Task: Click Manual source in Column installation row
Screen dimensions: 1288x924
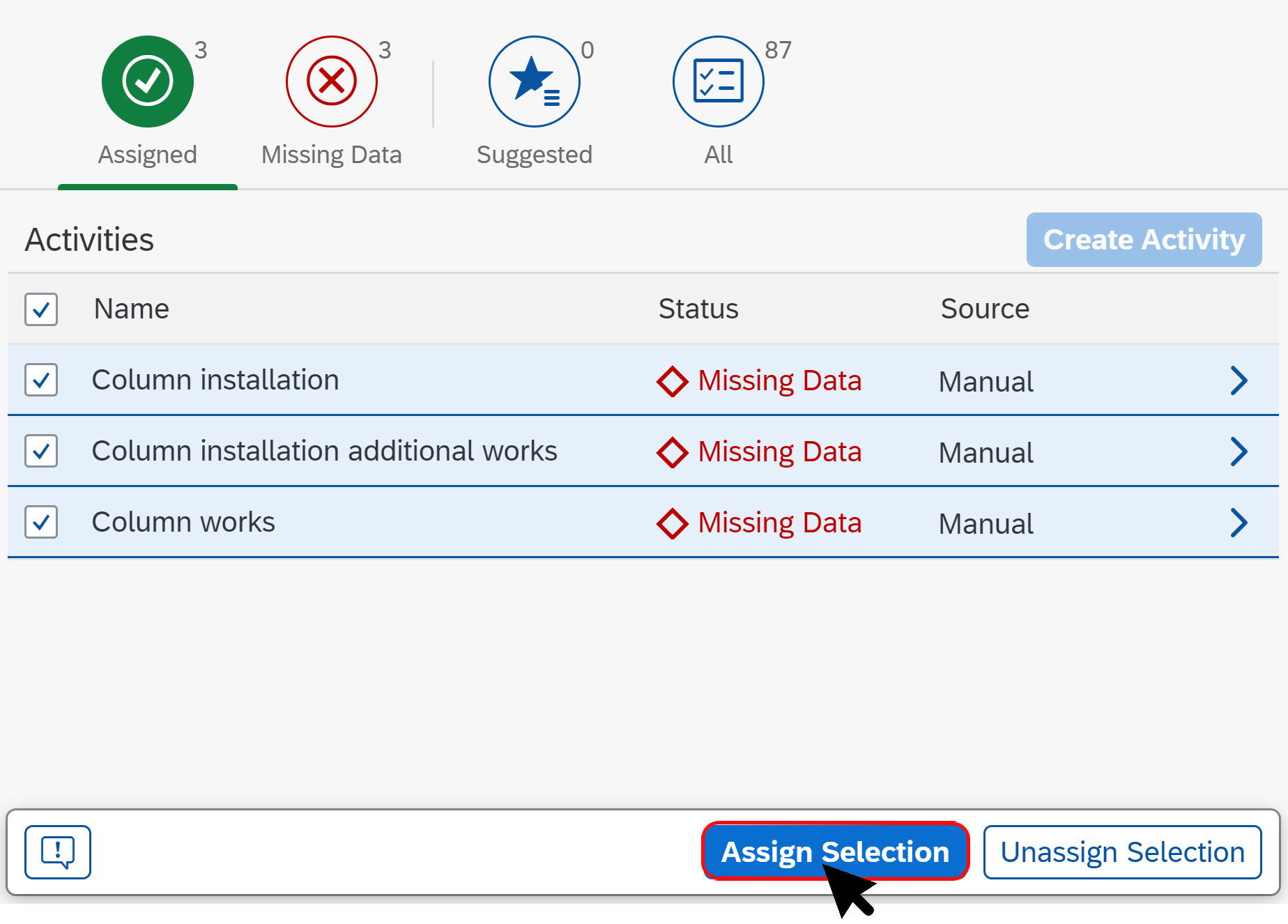Action: (x=986, y=382)
